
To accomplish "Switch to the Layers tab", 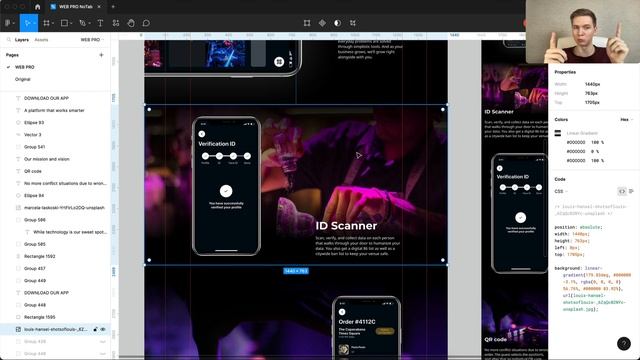I will tap(22, 40).
